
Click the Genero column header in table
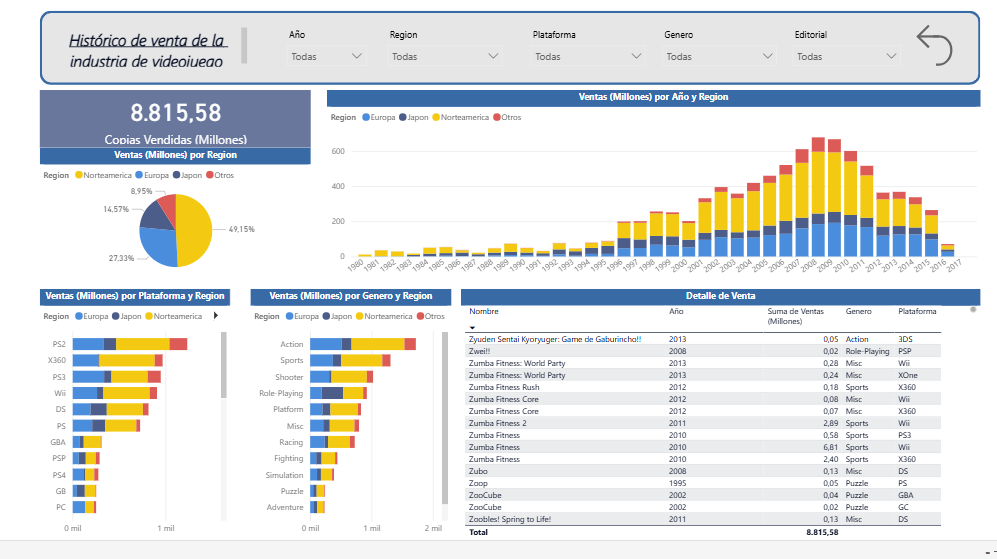858,312
